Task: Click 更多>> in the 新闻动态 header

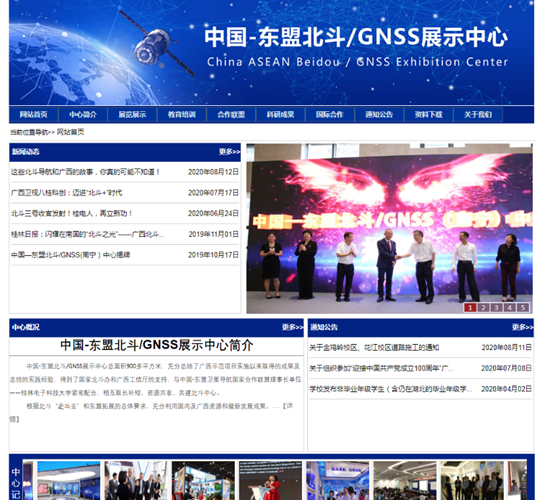Action: 229,152
